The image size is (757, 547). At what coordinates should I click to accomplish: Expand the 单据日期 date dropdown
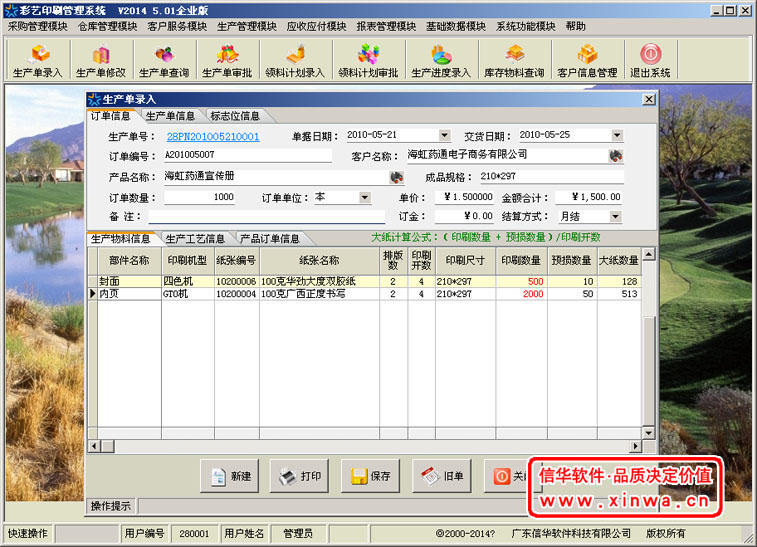click(x=445, y=135)
